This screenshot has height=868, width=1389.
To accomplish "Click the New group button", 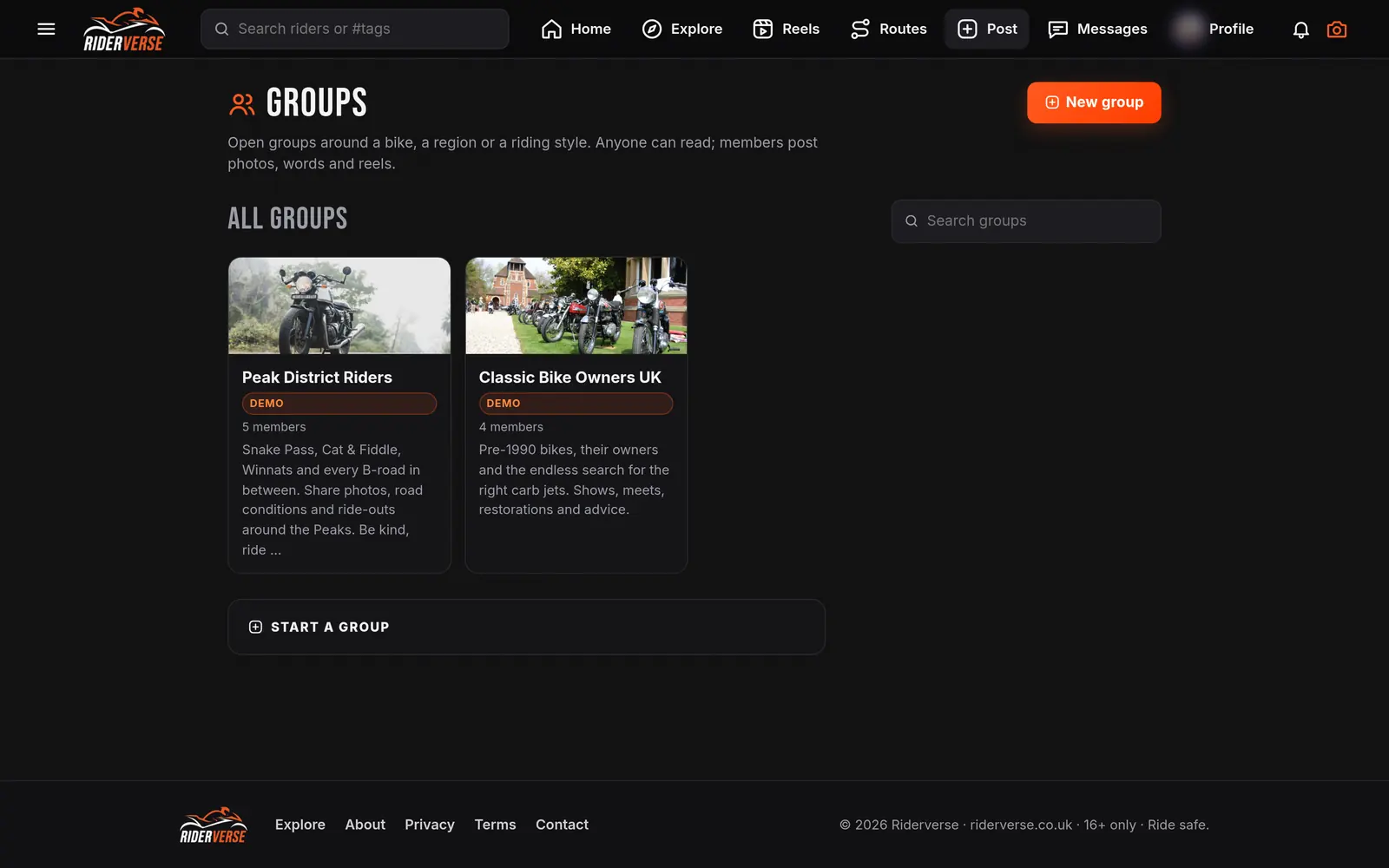I will [x=1094, y=102].
